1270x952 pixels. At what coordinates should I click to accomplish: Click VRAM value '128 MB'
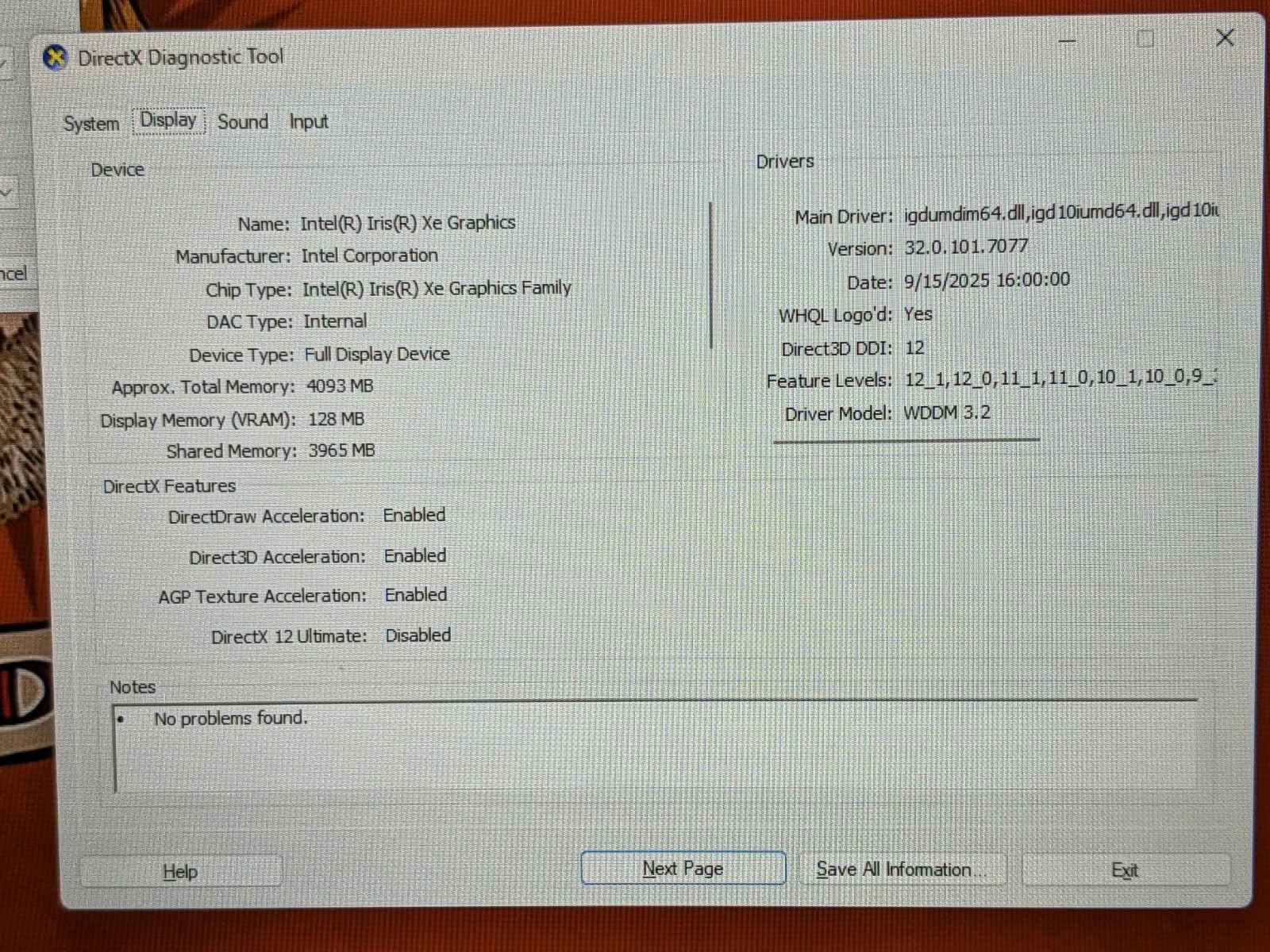(x=336, y=419)
